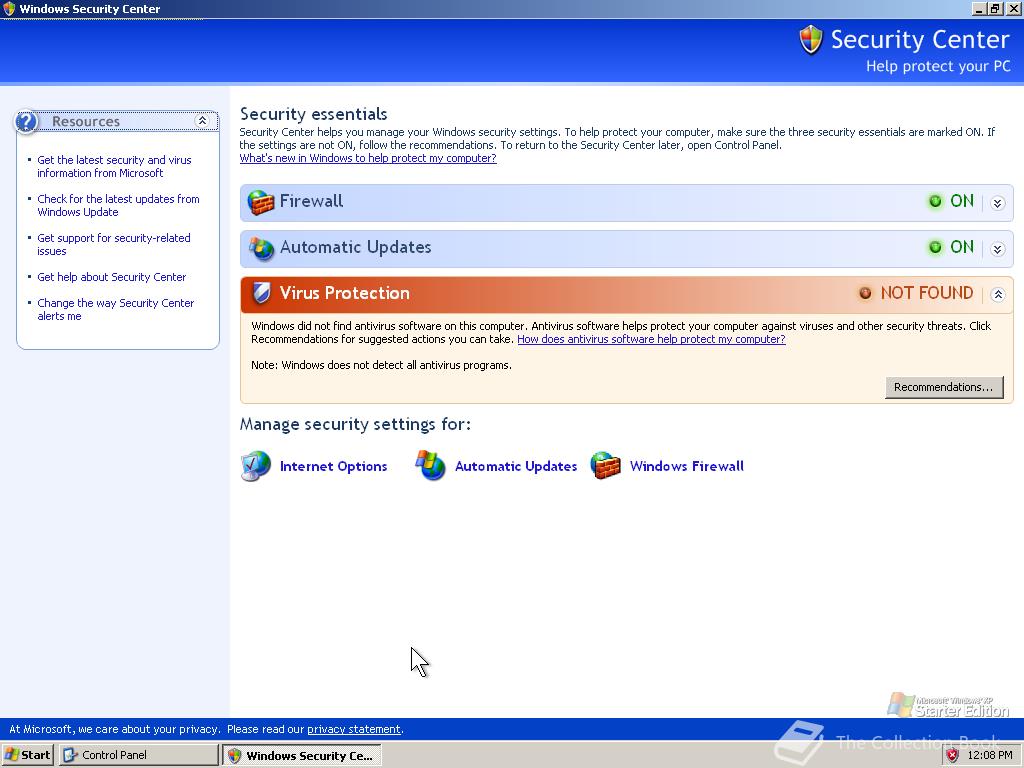Restore down the Security Center window
Screen dimensions: 1024x768
click(x=995, y=8)
